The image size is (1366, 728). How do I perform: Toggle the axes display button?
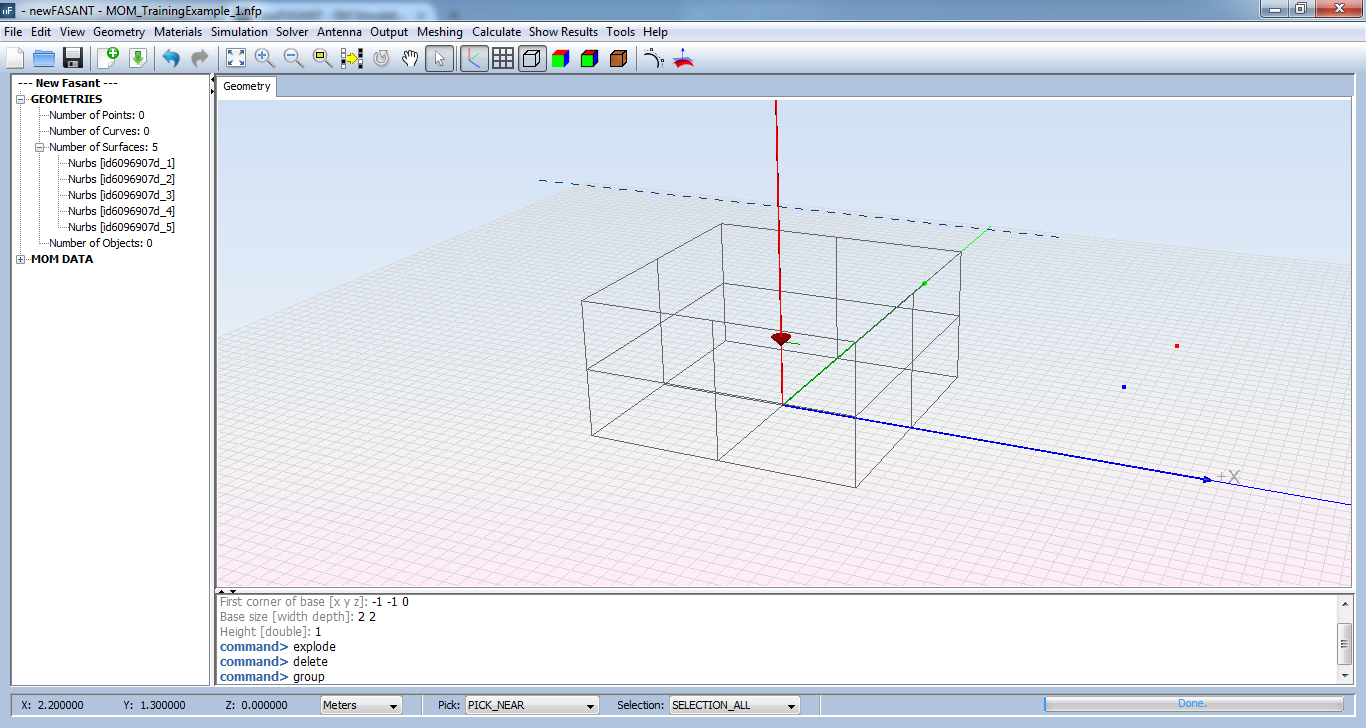pos(474,58)
